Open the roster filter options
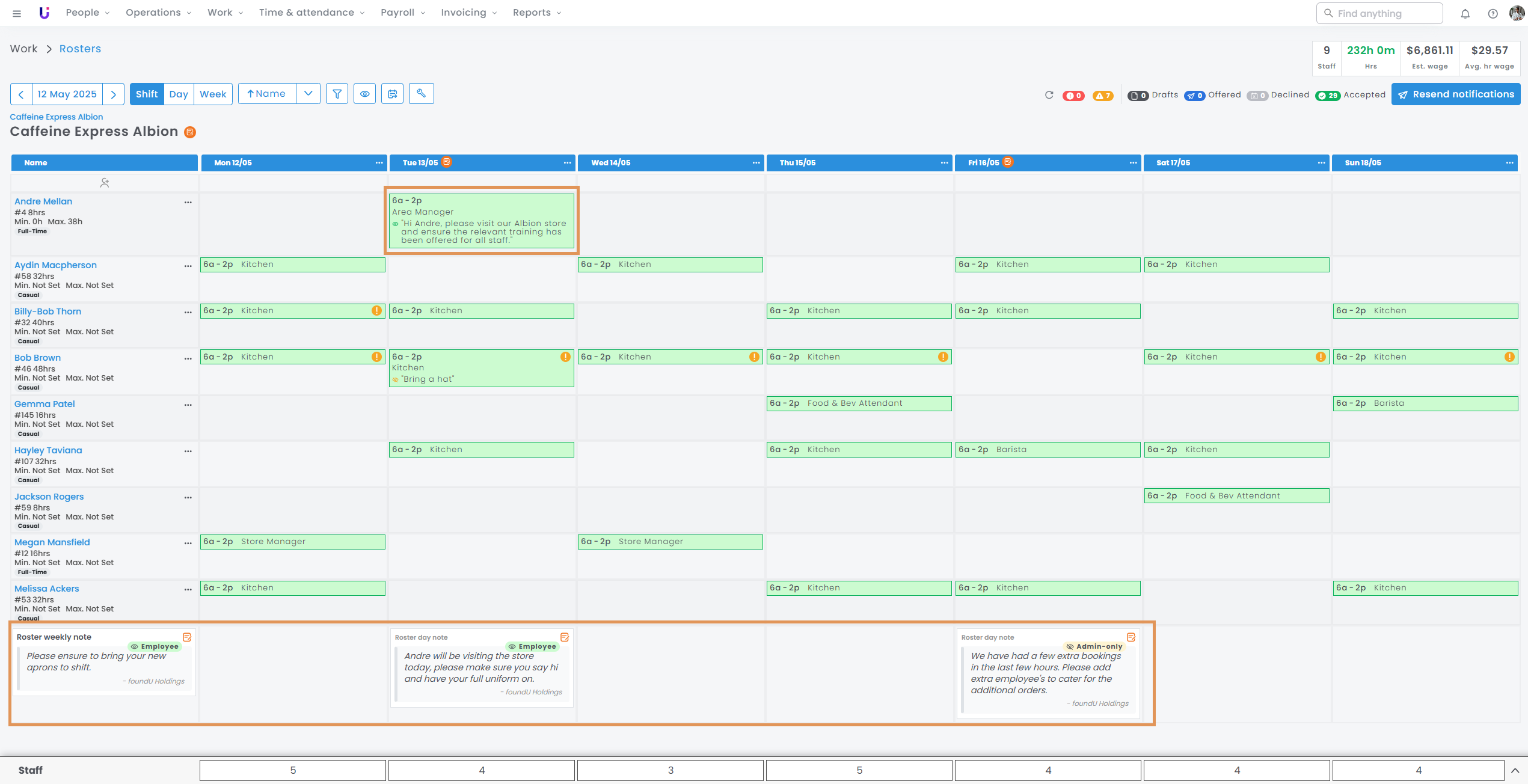 point(337,94)
